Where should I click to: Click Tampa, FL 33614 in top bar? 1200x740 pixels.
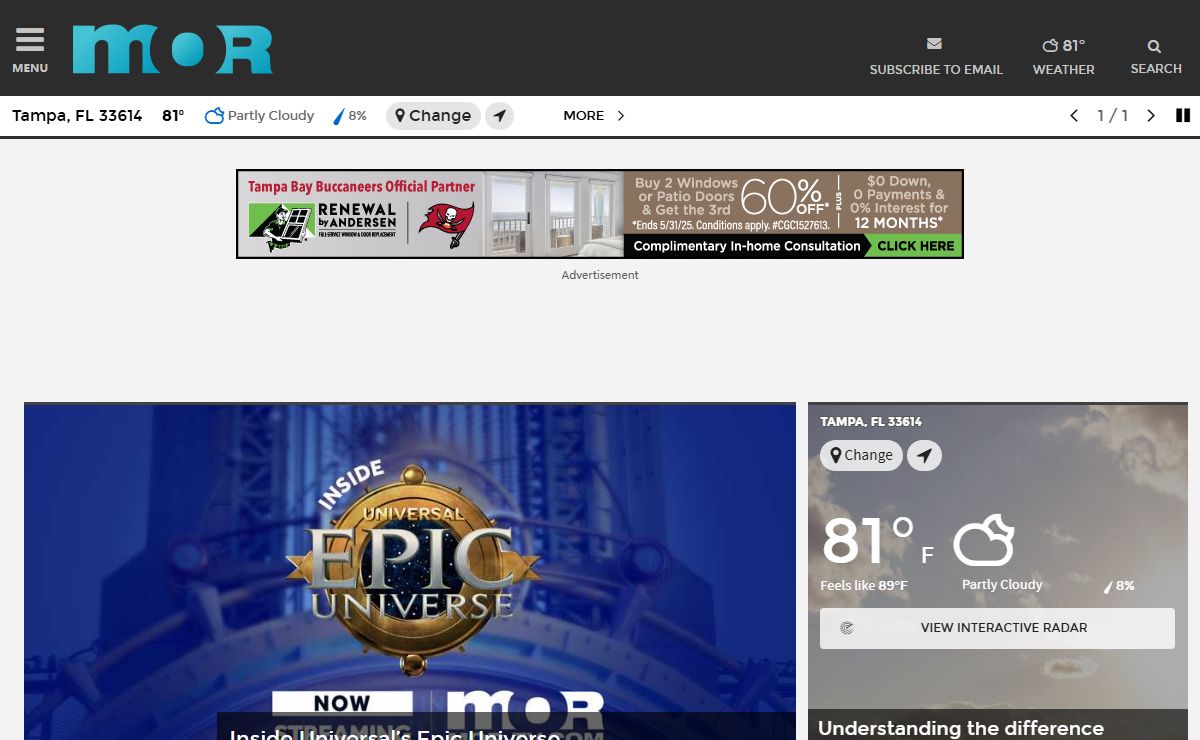[77, 116]
